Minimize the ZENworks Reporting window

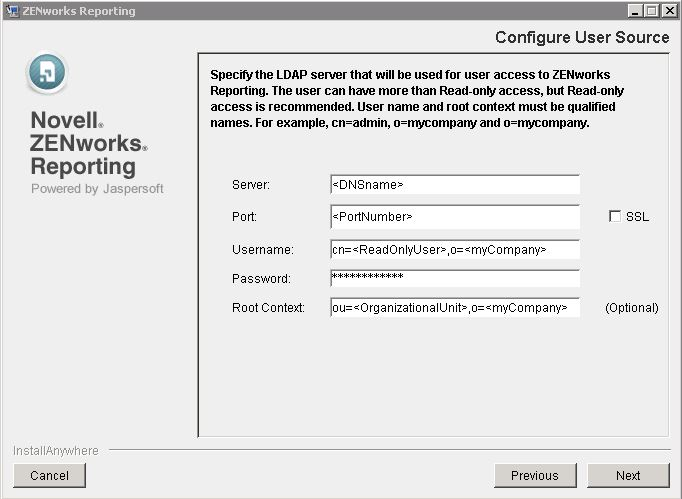tap(636, 11)
